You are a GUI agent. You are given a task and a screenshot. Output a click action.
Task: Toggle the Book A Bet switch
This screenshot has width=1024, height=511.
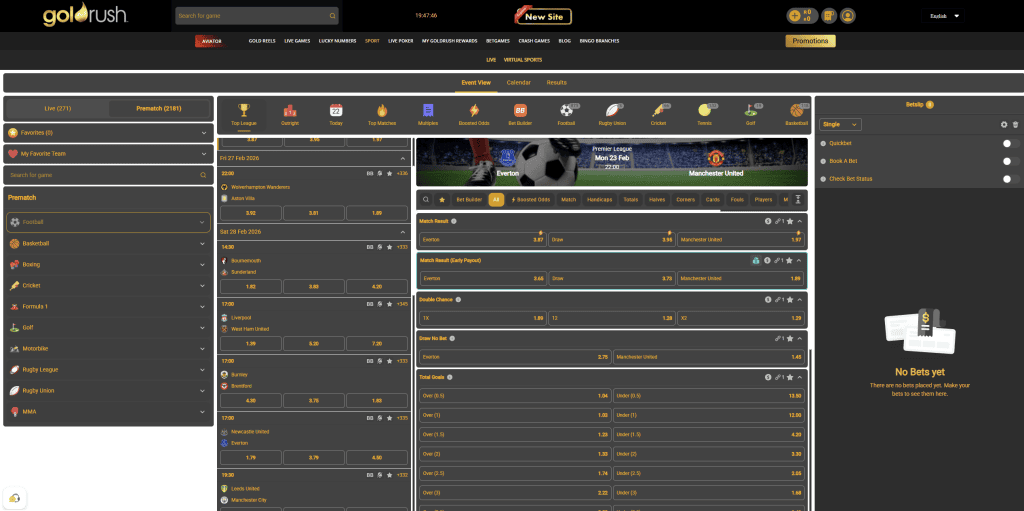(1010, 161)
